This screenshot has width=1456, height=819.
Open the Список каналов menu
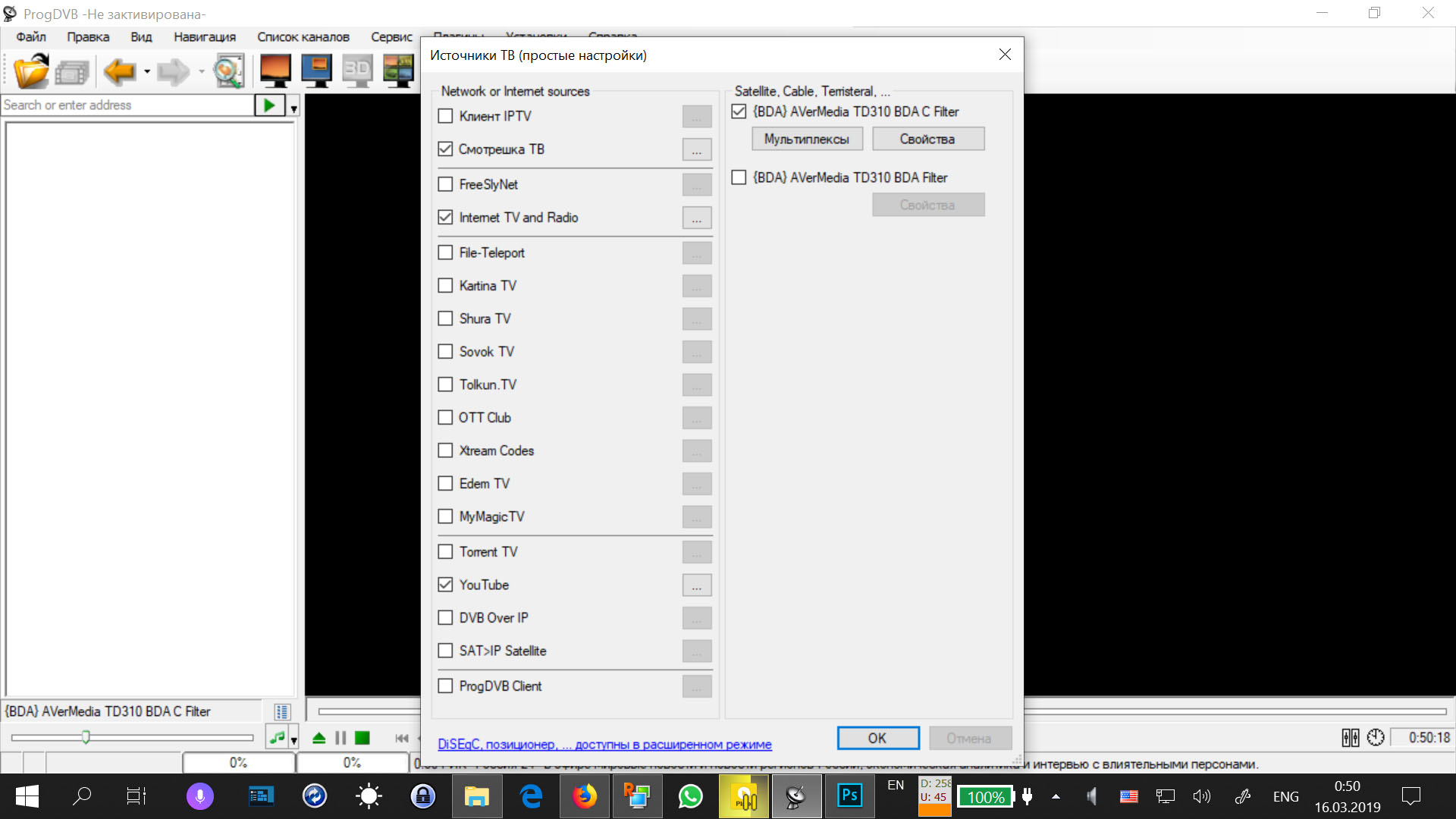[x=303, y=36]
